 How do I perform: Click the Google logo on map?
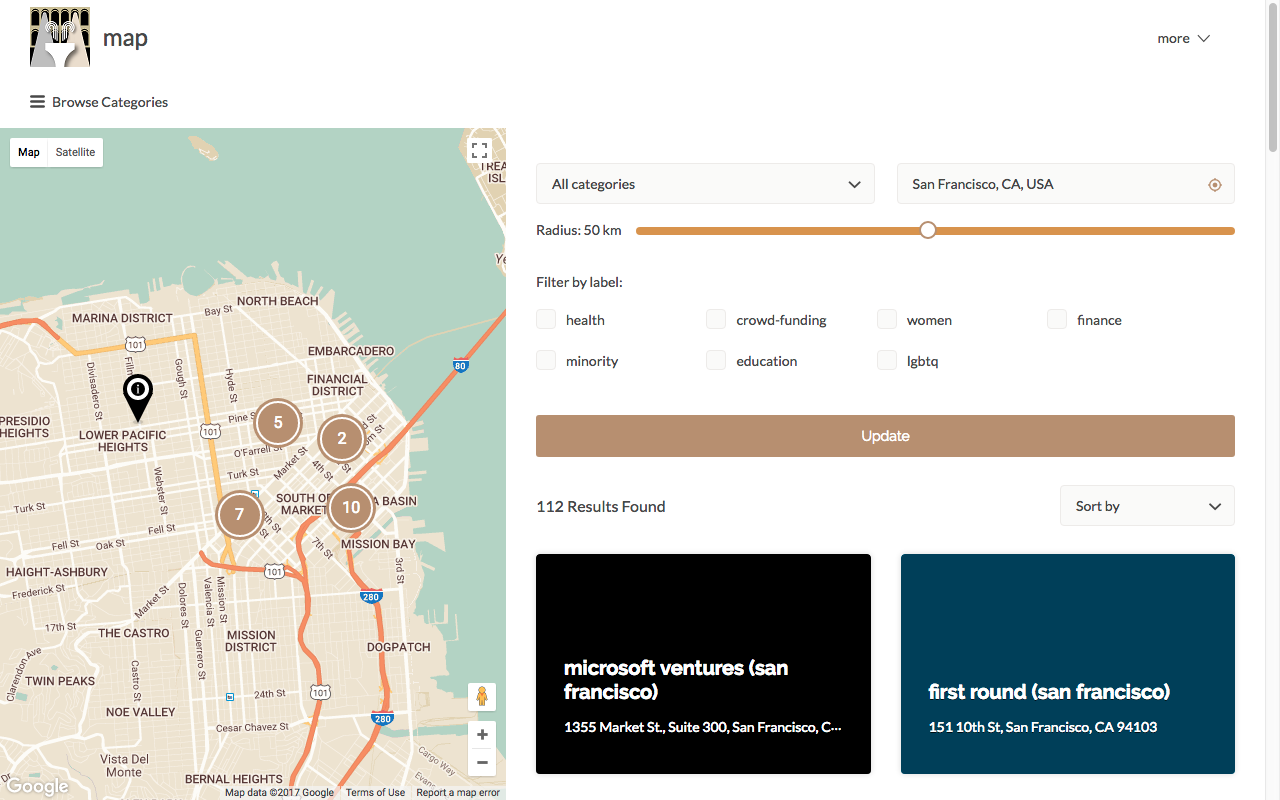tap(37, 786)
